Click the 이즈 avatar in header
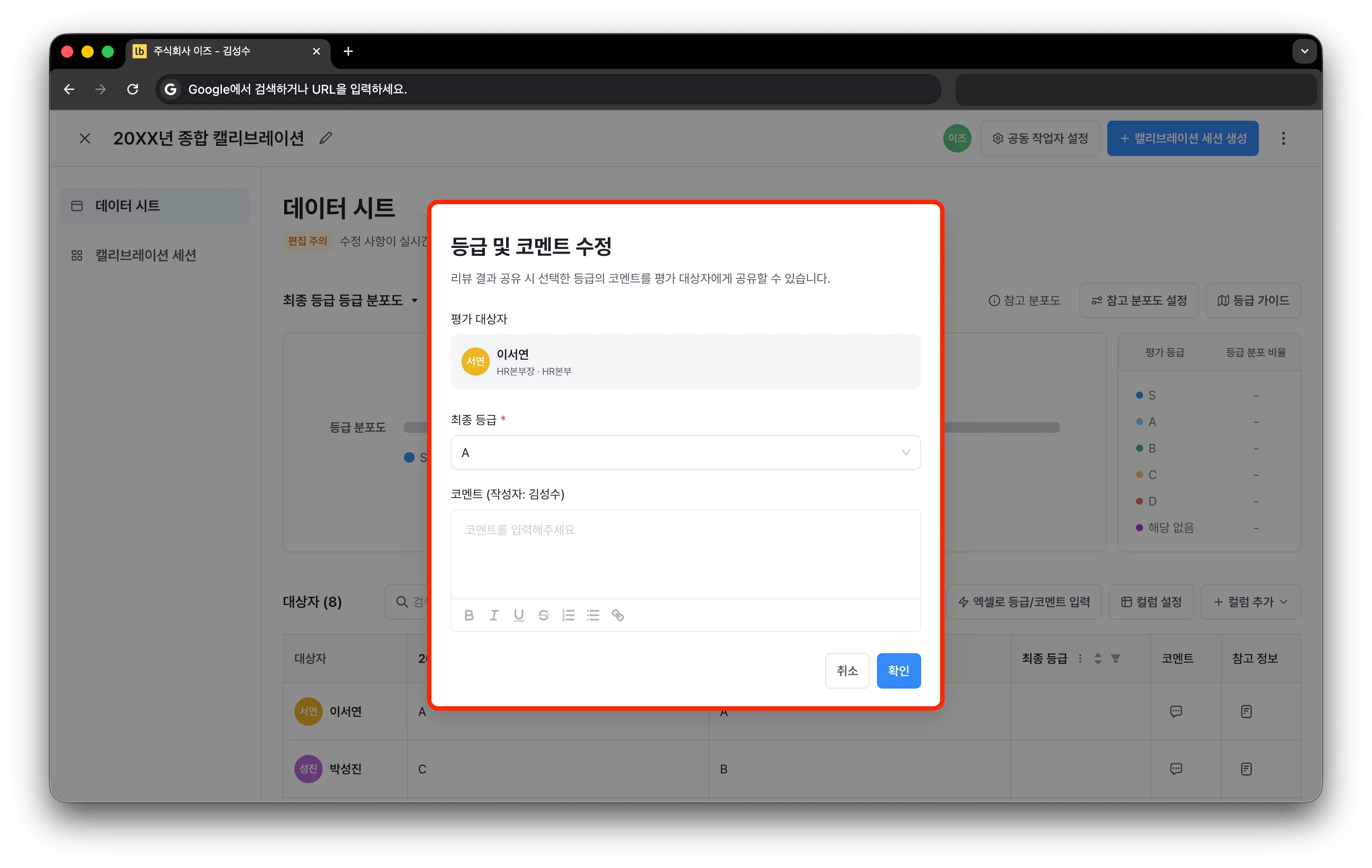This screenshot has height=868, width=1372. [x=957, y=138]
